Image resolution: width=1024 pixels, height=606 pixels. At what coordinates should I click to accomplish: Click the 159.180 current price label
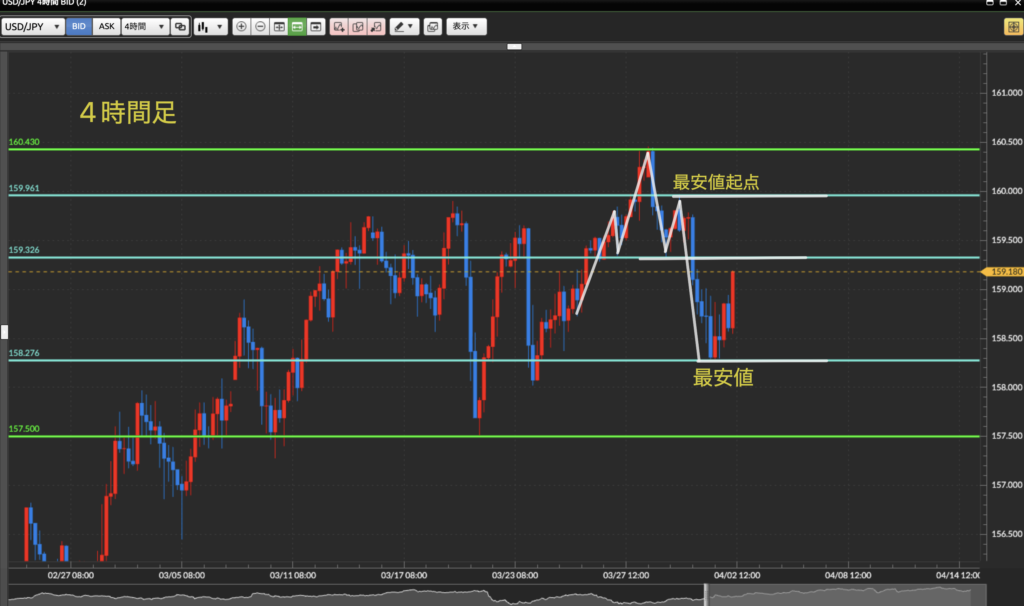pos(1003,271)
